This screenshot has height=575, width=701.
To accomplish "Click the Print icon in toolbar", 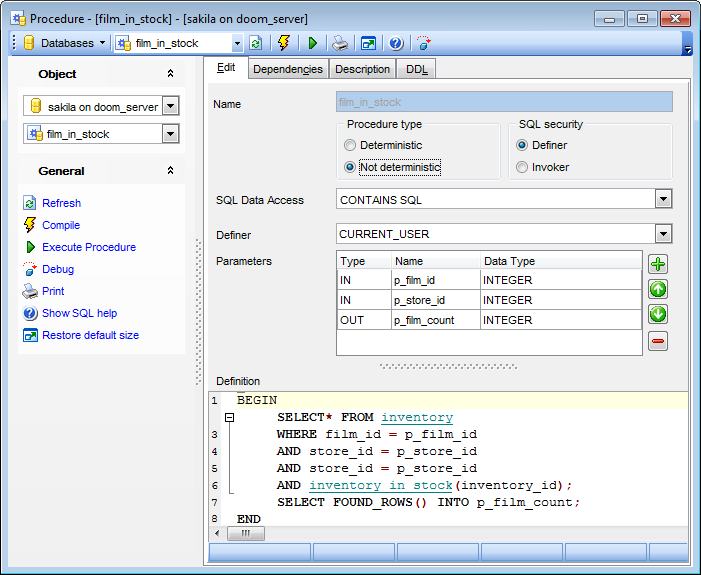I will coord(340,43).
